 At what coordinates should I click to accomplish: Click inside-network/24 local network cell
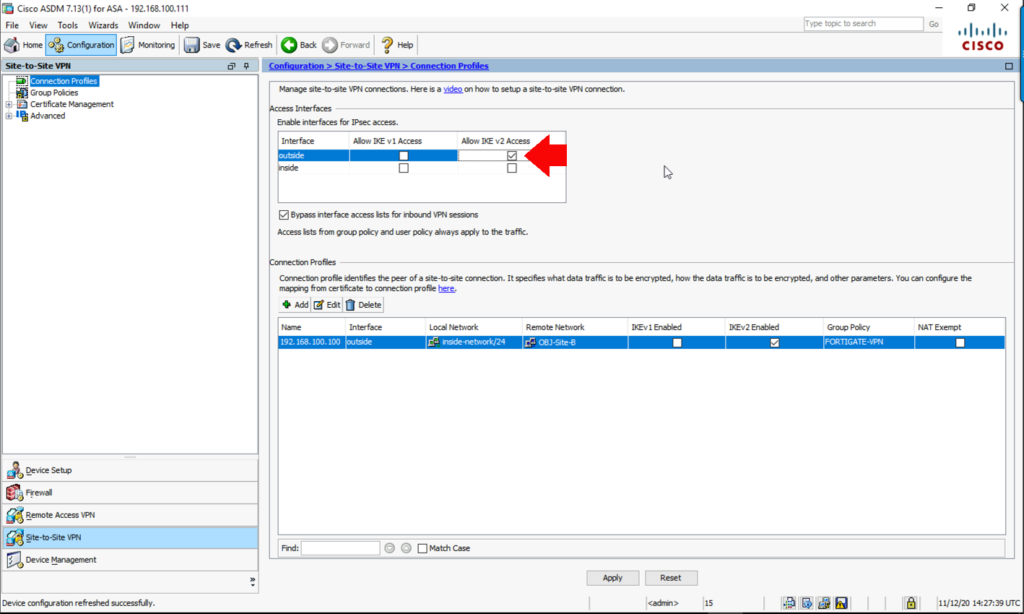[x=473, y=342]
